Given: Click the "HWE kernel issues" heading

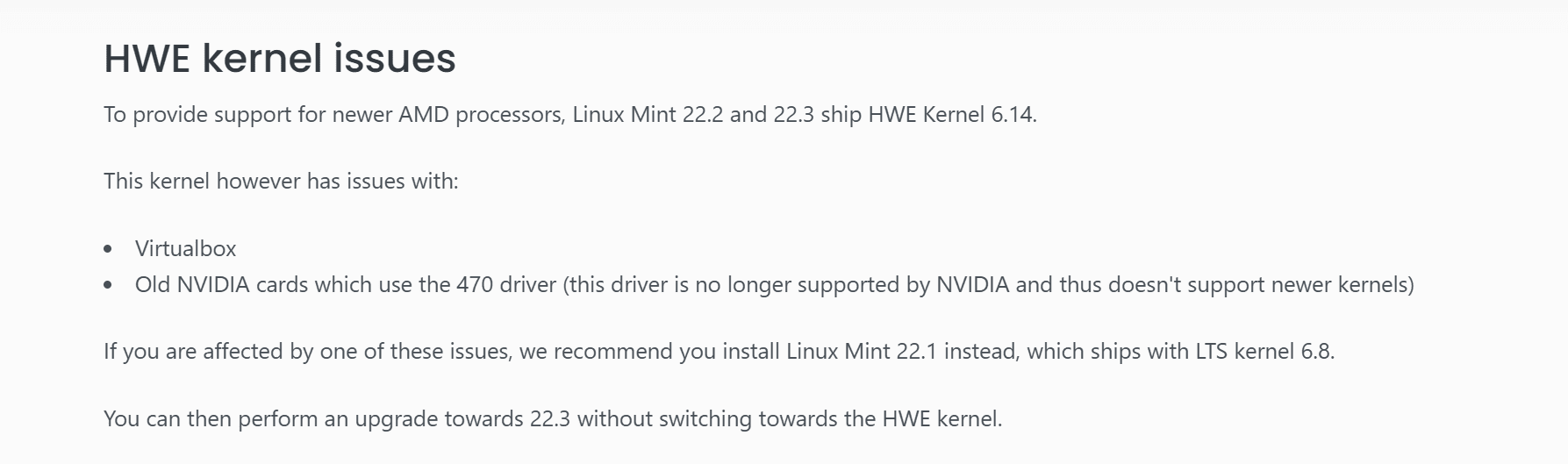Looking at the screenshot, I should (279, 59).
